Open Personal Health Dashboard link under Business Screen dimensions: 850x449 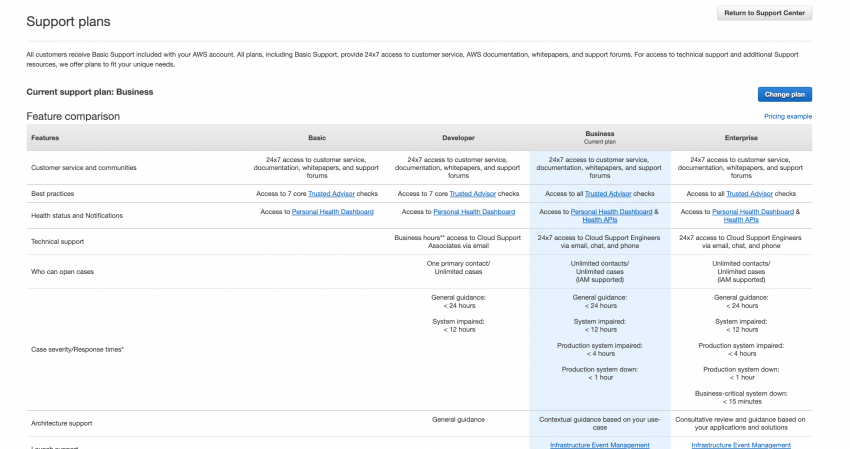click(611, 212)
